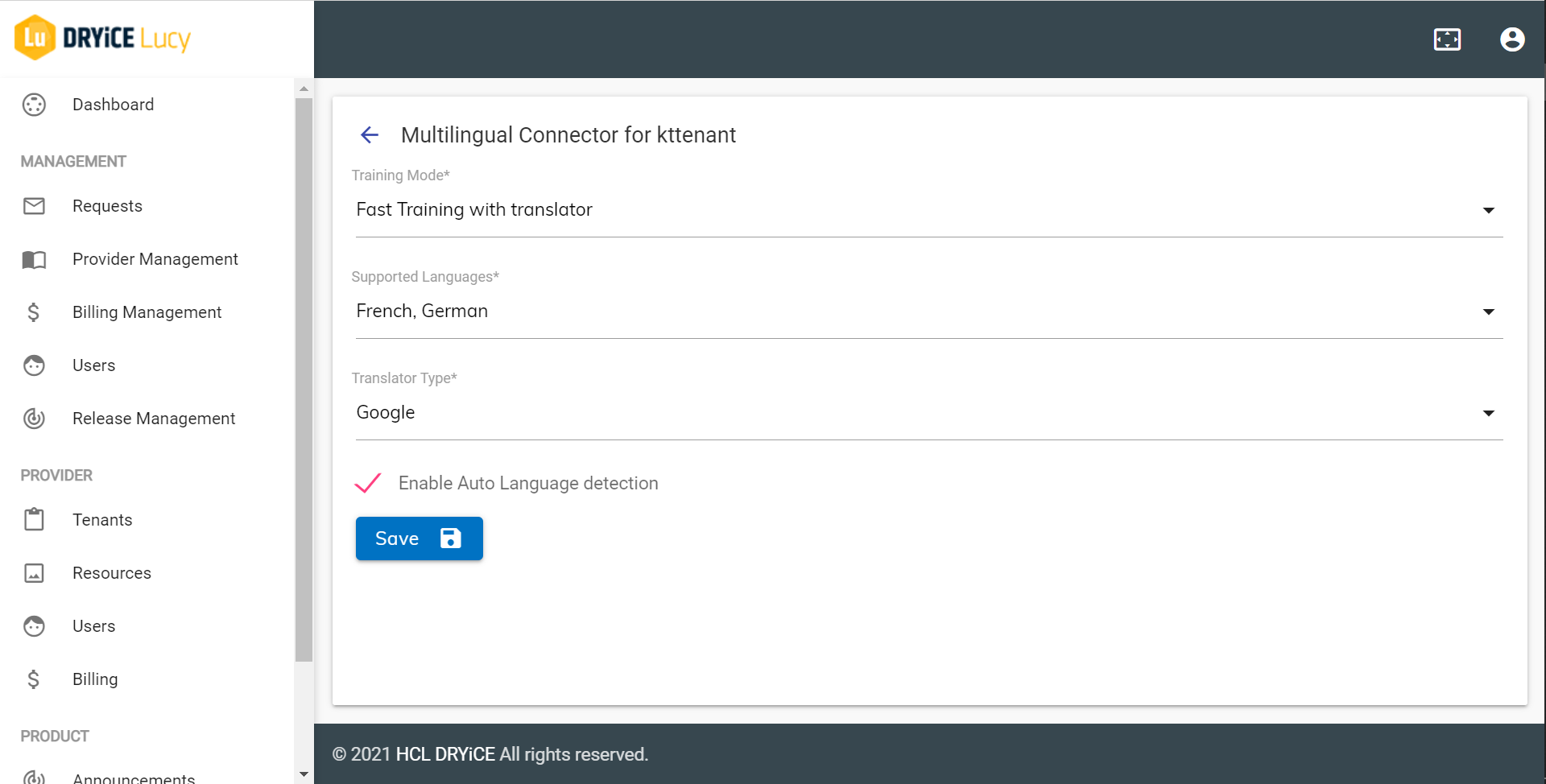The height and width of the screenshot is (784, 1546).
Task: Click the Billing Management dollar icon
Action: (x=34, y=312)
